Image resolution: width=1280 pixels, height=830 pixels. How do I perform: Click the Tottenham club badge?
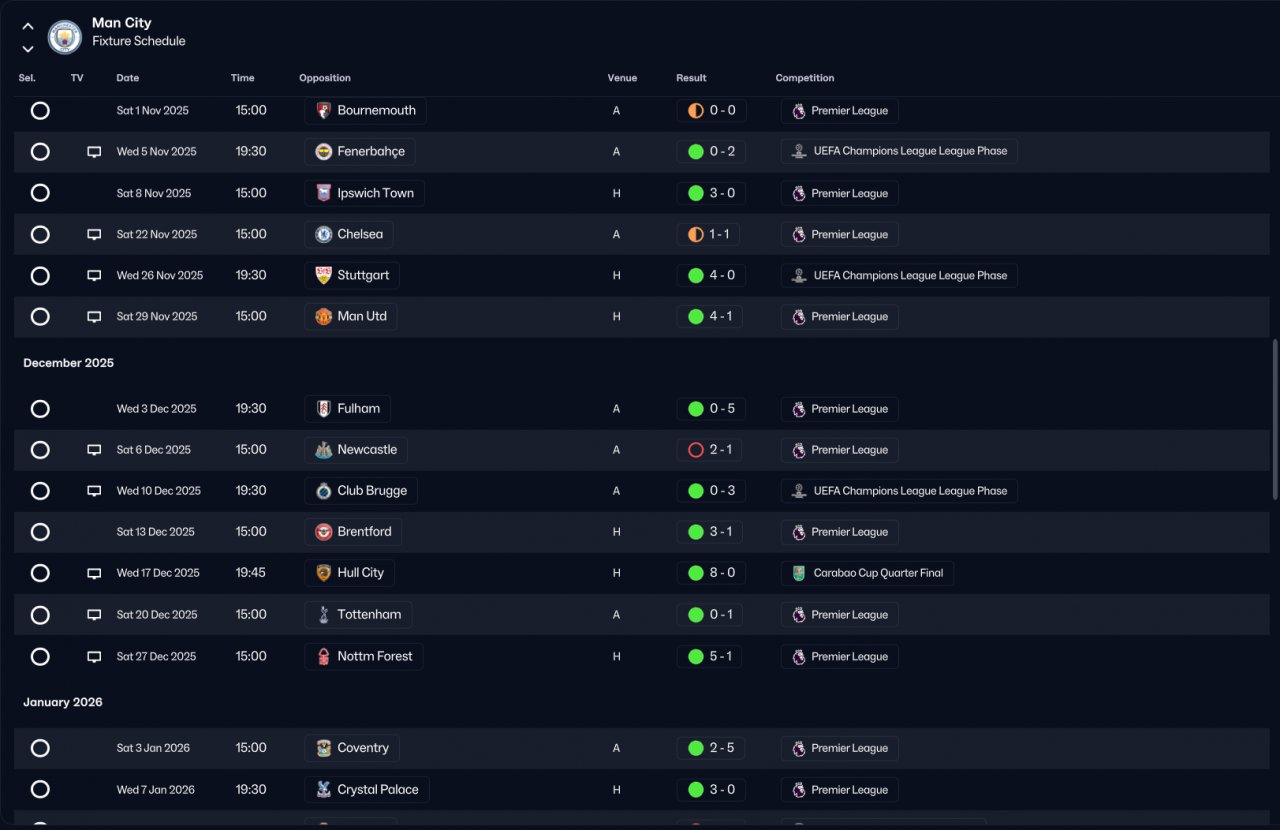tap(323, 615)
